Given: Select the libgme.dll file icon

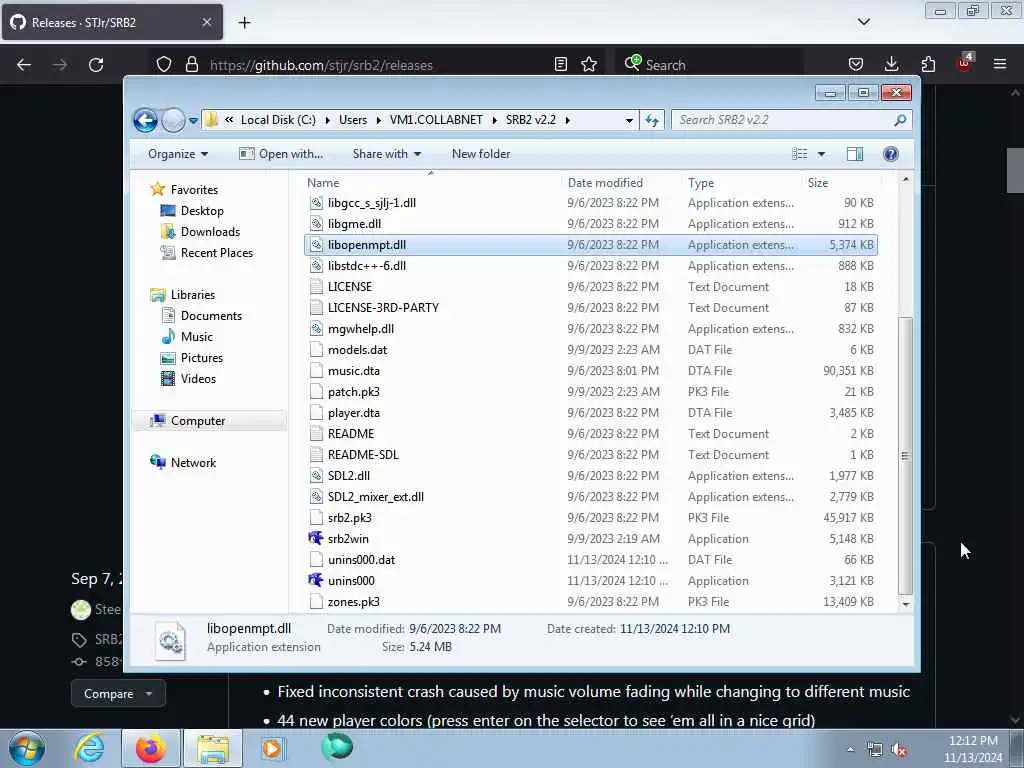Looking at the screenshot, I should (316, 224).
